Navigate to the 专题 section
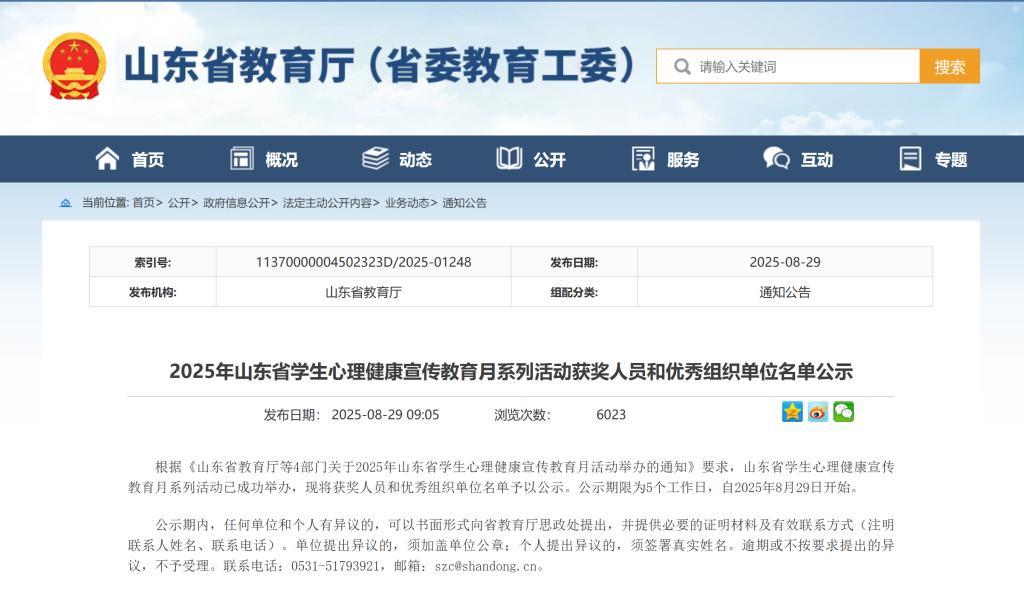1024x611 pixels. [933, 159]
